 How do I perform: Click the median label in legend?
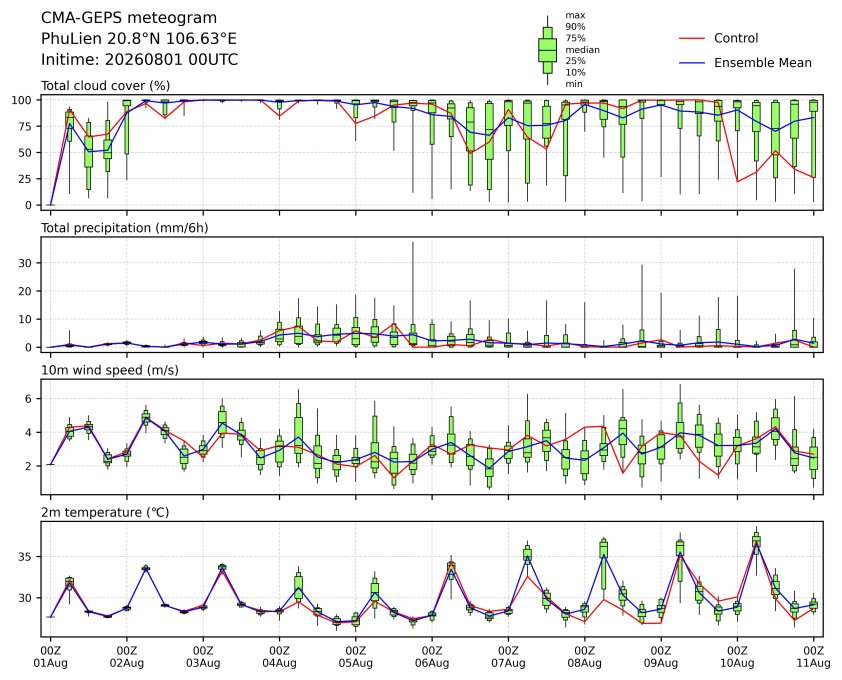[582, 50]
